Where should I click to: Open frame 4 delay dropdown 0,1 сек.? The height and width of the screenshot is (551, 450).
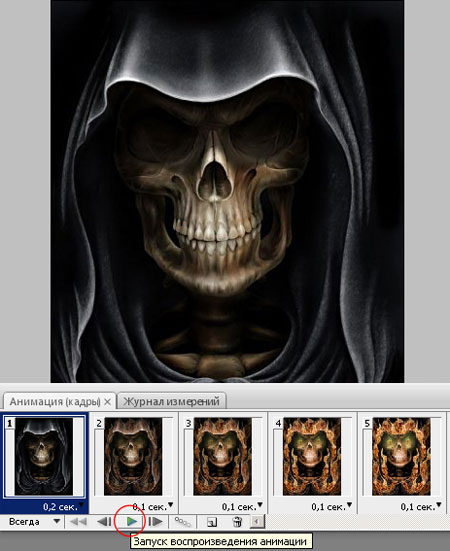pyautogui.click(x=332, y=507)
